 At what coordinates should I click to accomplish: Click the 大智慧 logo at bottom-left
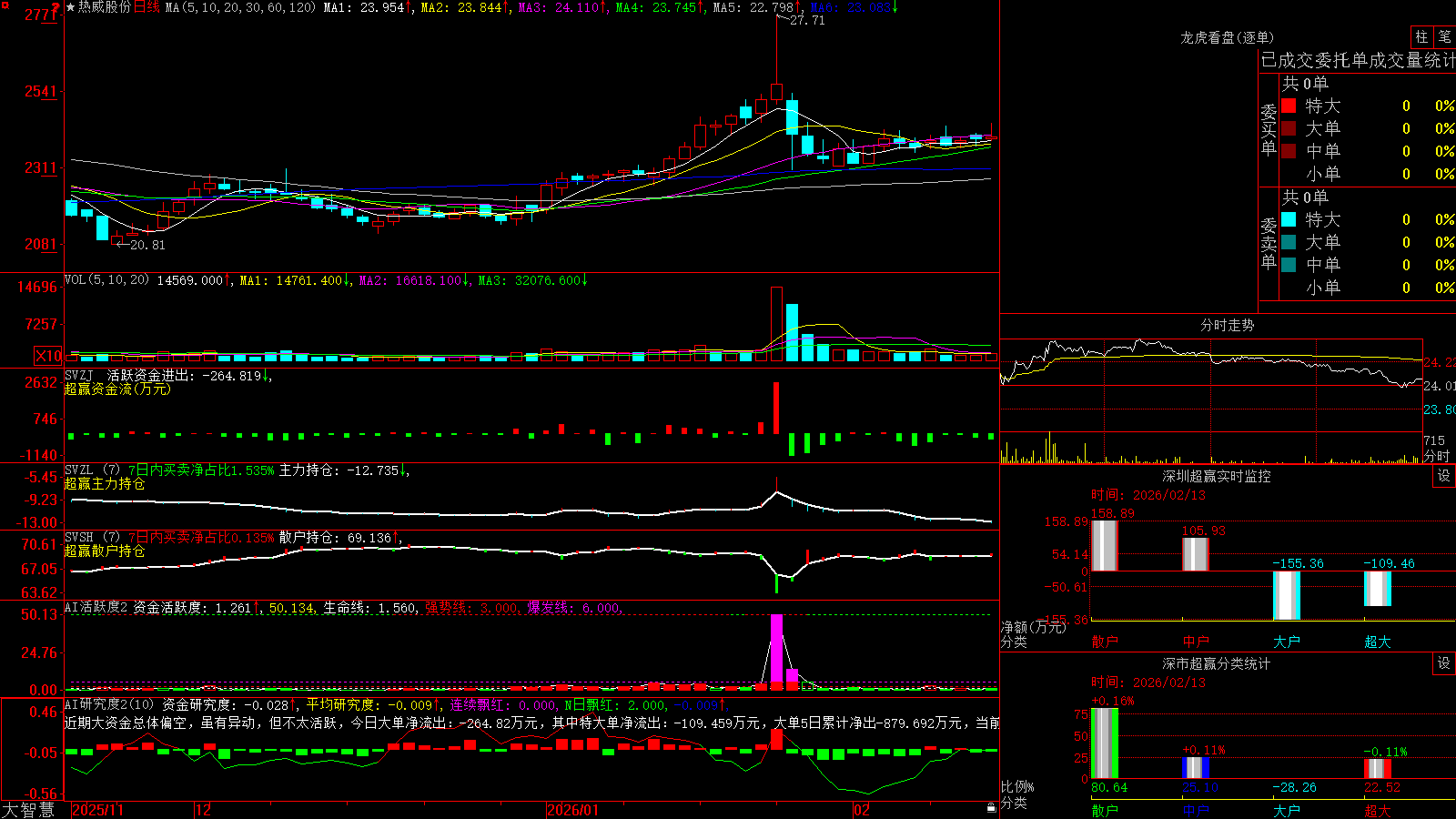click(28, 809)
